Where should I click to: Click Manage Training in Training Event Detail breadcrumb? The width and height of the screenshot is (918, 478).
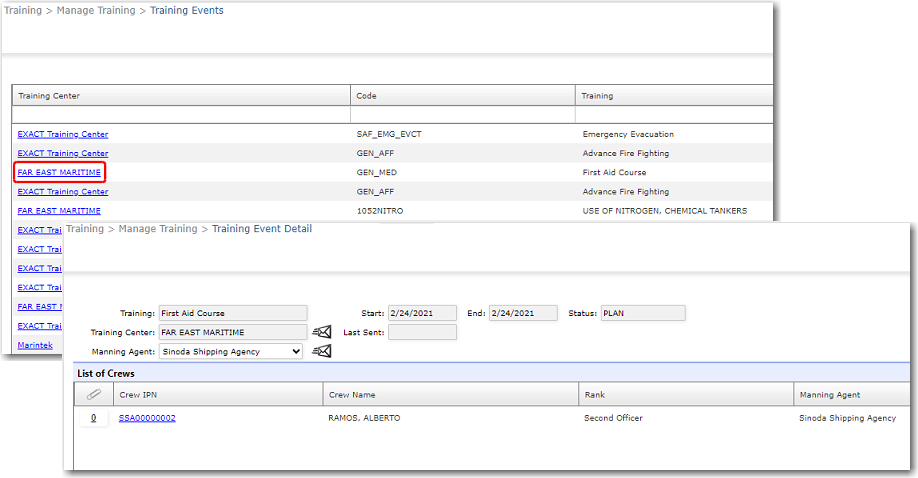(x=158, y=229)
